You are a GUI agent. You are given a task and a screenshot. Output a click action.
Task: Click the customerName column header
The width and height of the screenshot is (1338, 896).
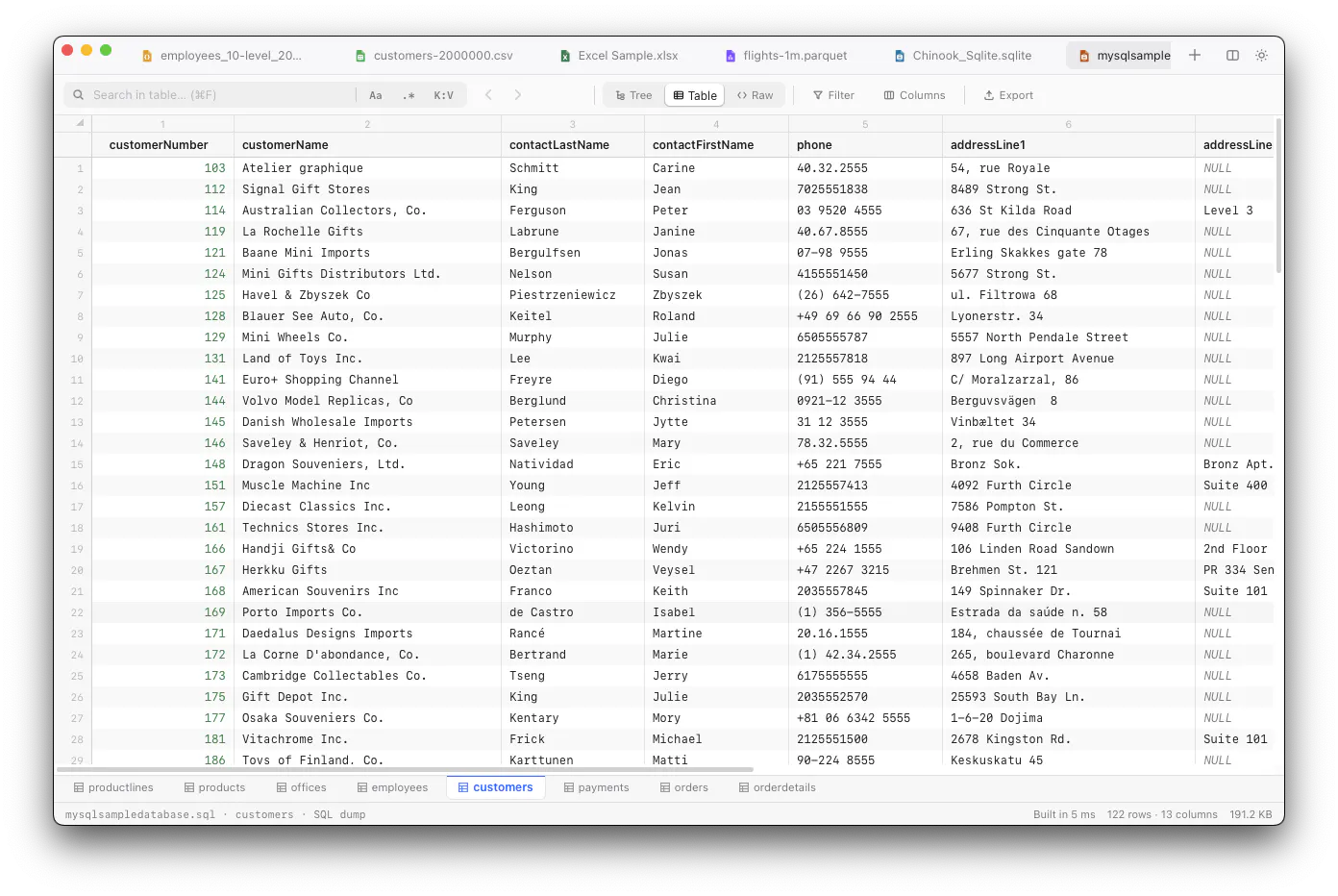[x=368, y=145]
